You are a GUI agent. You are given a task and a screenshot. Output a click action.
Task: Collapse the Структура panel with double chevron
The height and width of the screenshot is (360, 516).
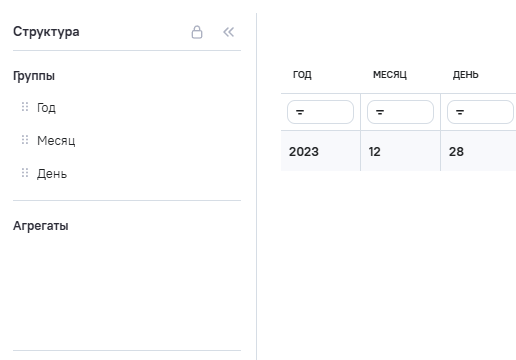(229, 32)
